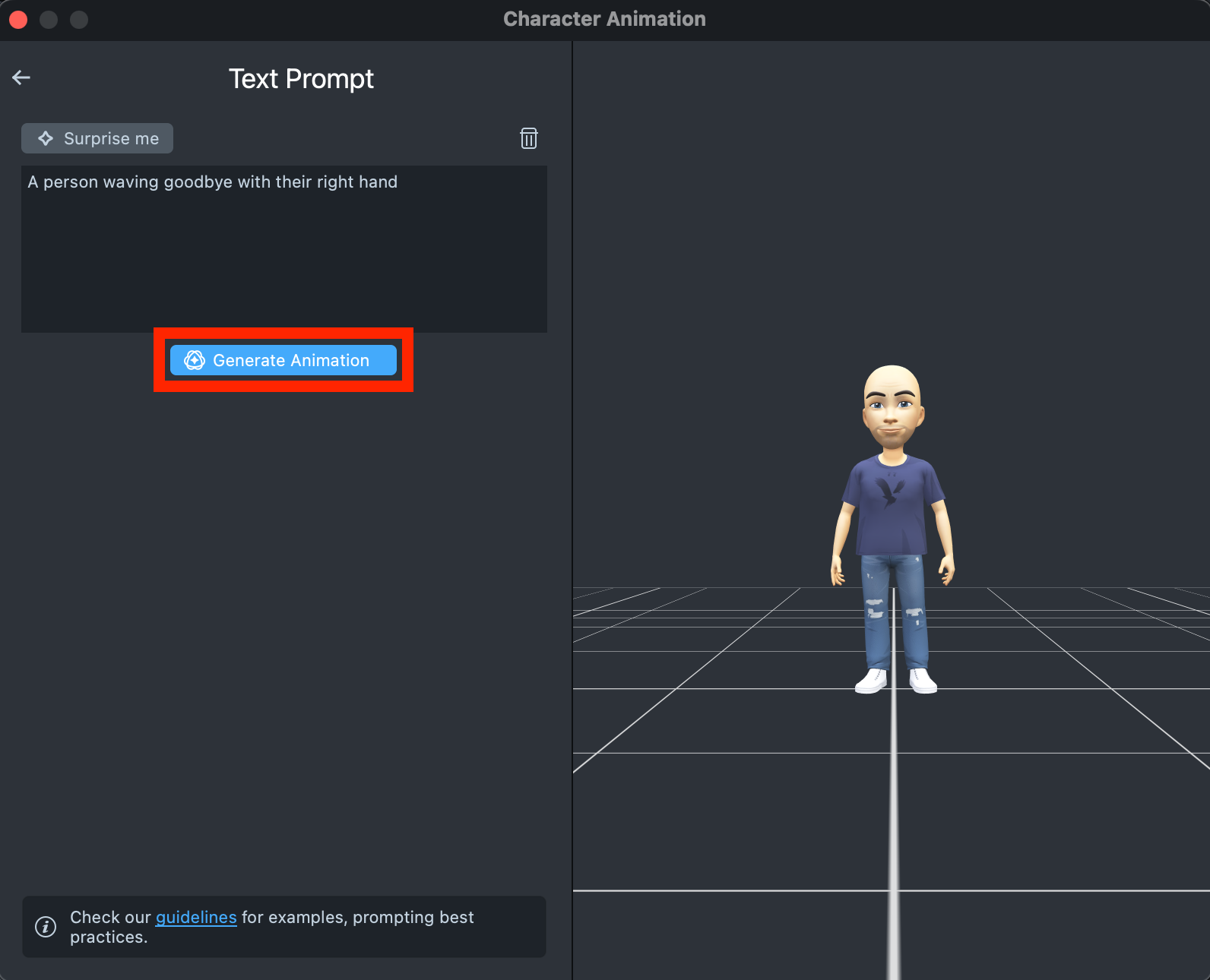Close the window with the red button
The height and width of the screenshot is (980, 1210).
click(18, 20)
